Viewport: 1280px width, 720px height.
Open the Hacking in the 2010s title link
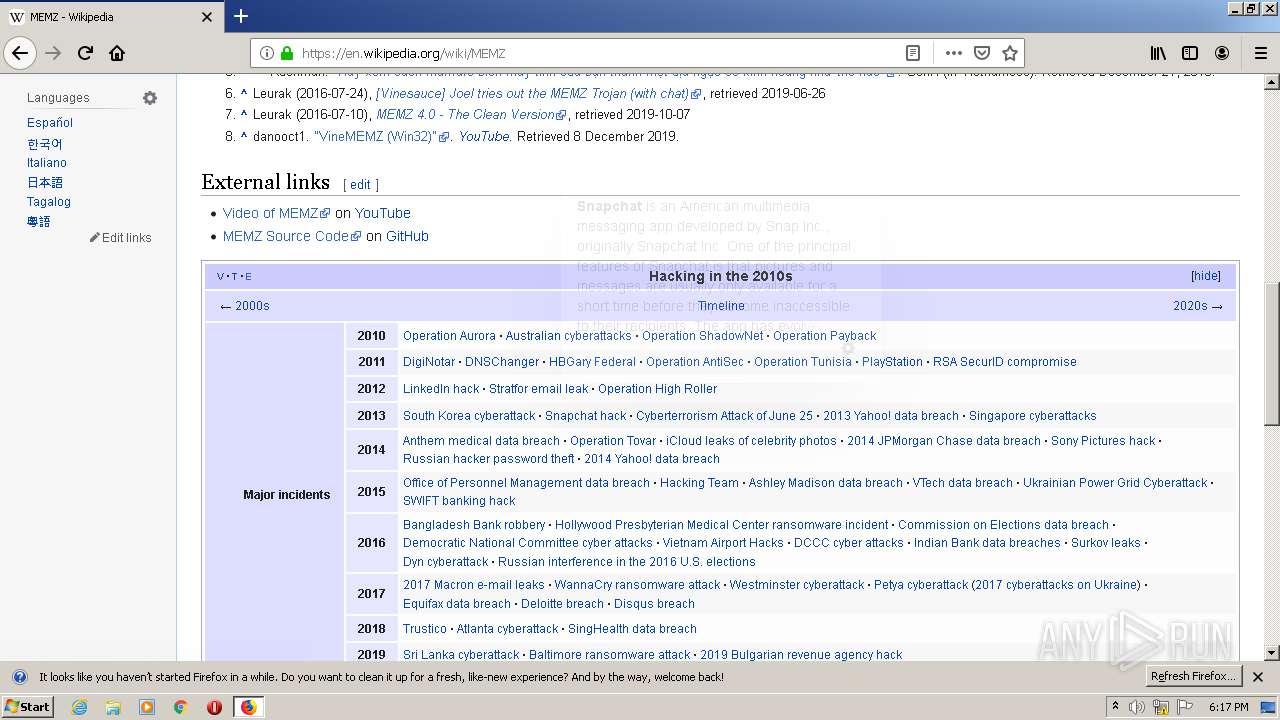(720, 276)
